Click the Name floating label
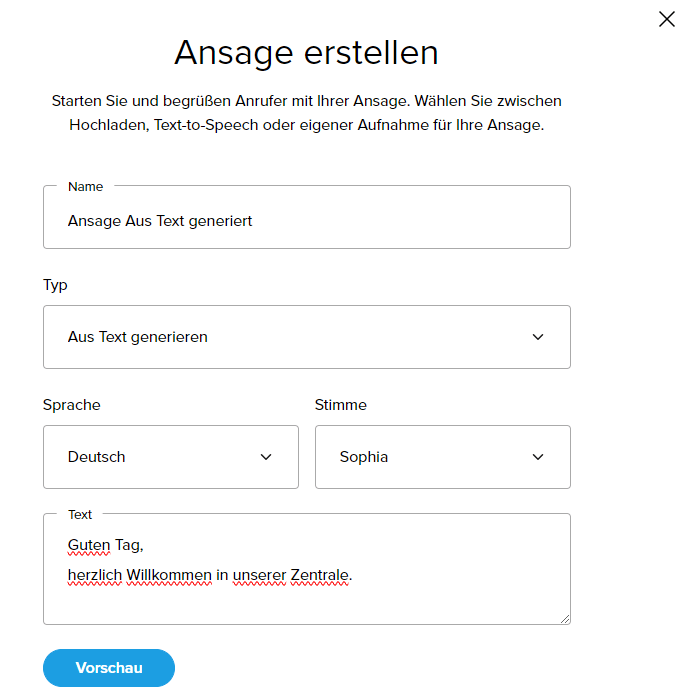 tap(85, 186)
